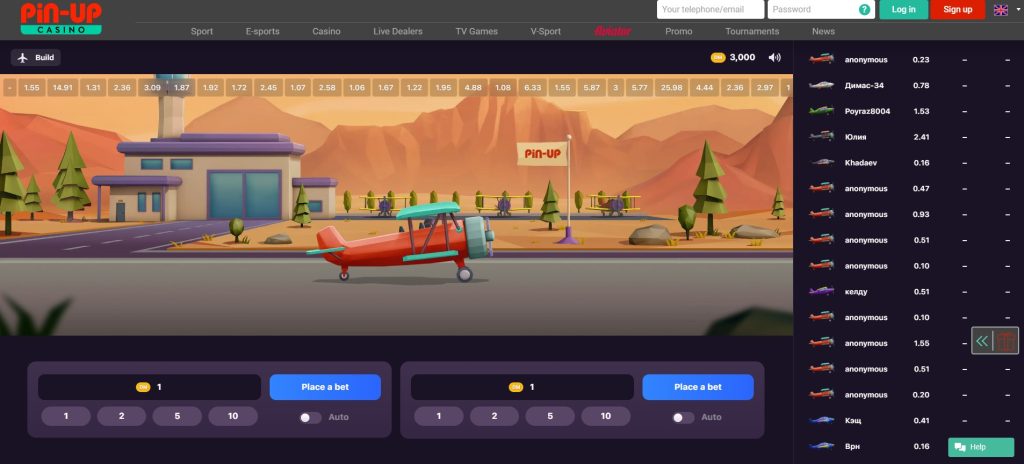Click the left panel bet amount field
This screenshot has width=1024, height=464.
click(x=150, y=387)
